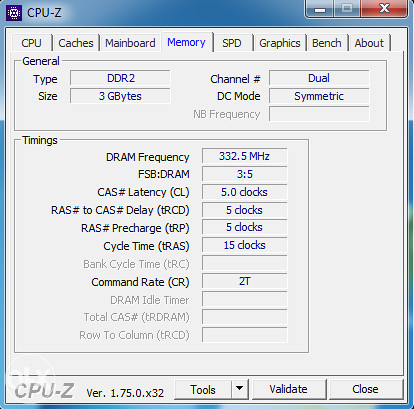Click the CAS# Latency (CL) label
Viewport: 414px width, 409px height.
143,192
